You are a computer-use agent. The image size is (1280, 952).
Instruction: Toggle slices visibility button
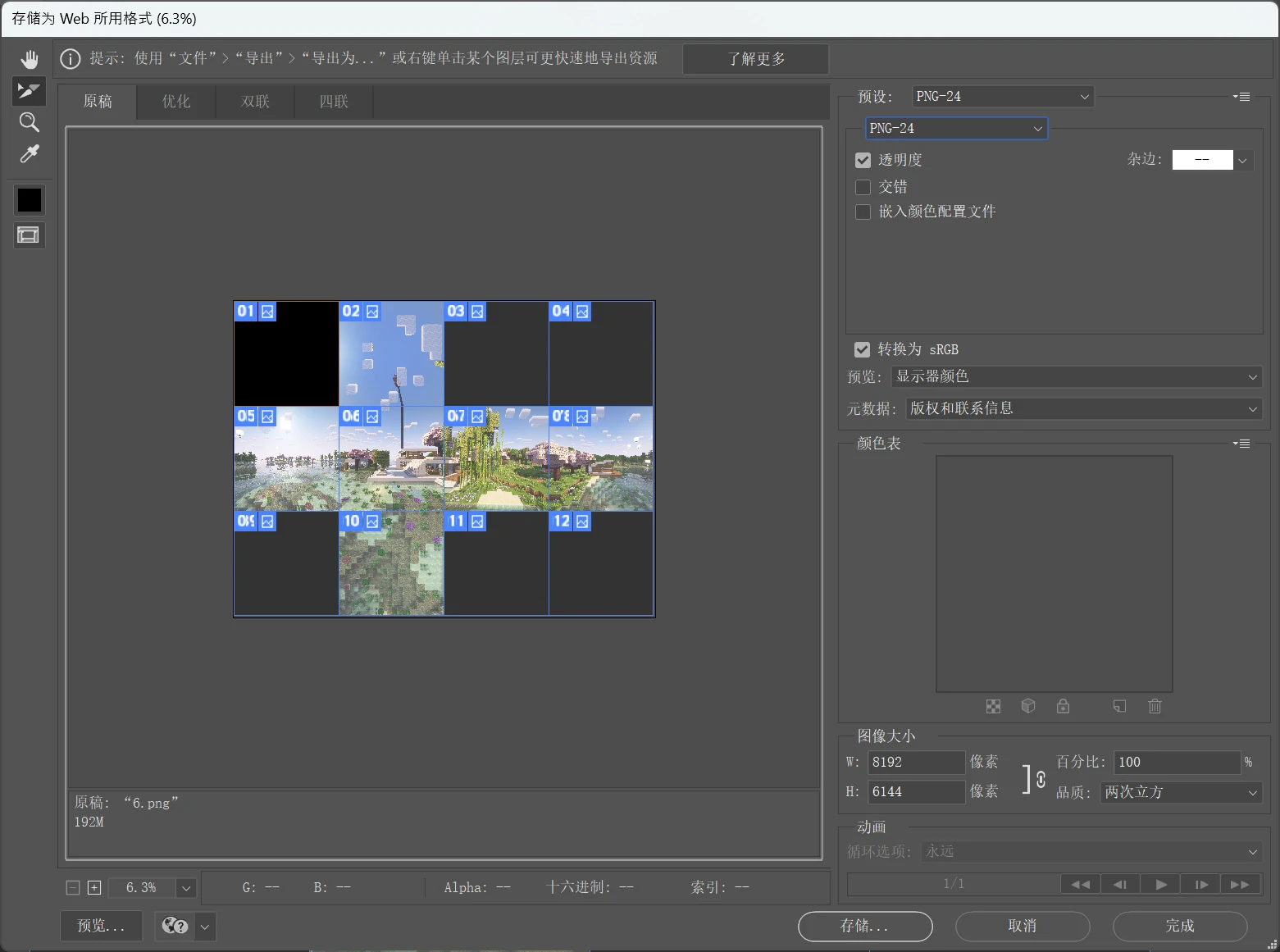point(29,235)
